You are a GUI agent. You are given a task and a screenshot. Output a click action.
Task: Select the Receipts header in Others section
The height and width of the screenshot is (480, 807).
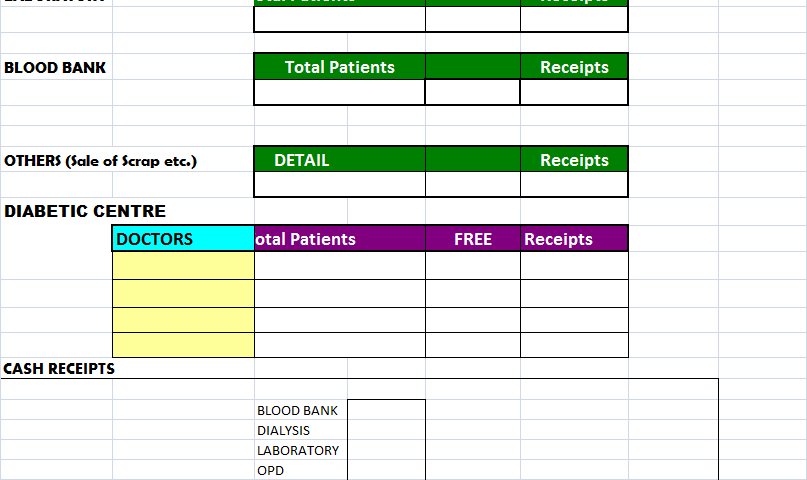tap(574, 160)
